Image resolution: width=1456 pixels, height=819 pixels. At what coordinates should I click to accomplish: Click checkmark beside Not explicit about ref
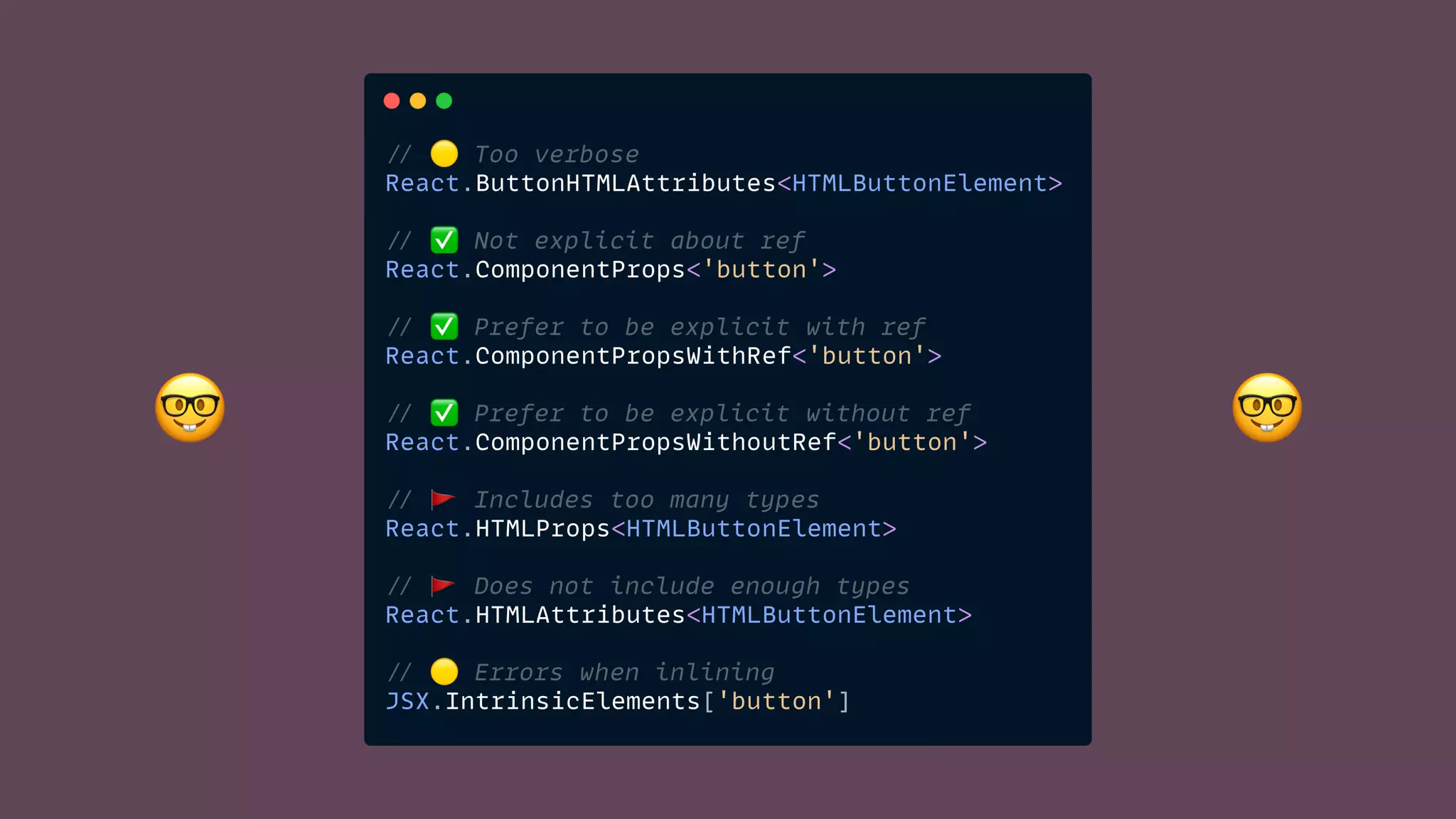pos(444,240)
